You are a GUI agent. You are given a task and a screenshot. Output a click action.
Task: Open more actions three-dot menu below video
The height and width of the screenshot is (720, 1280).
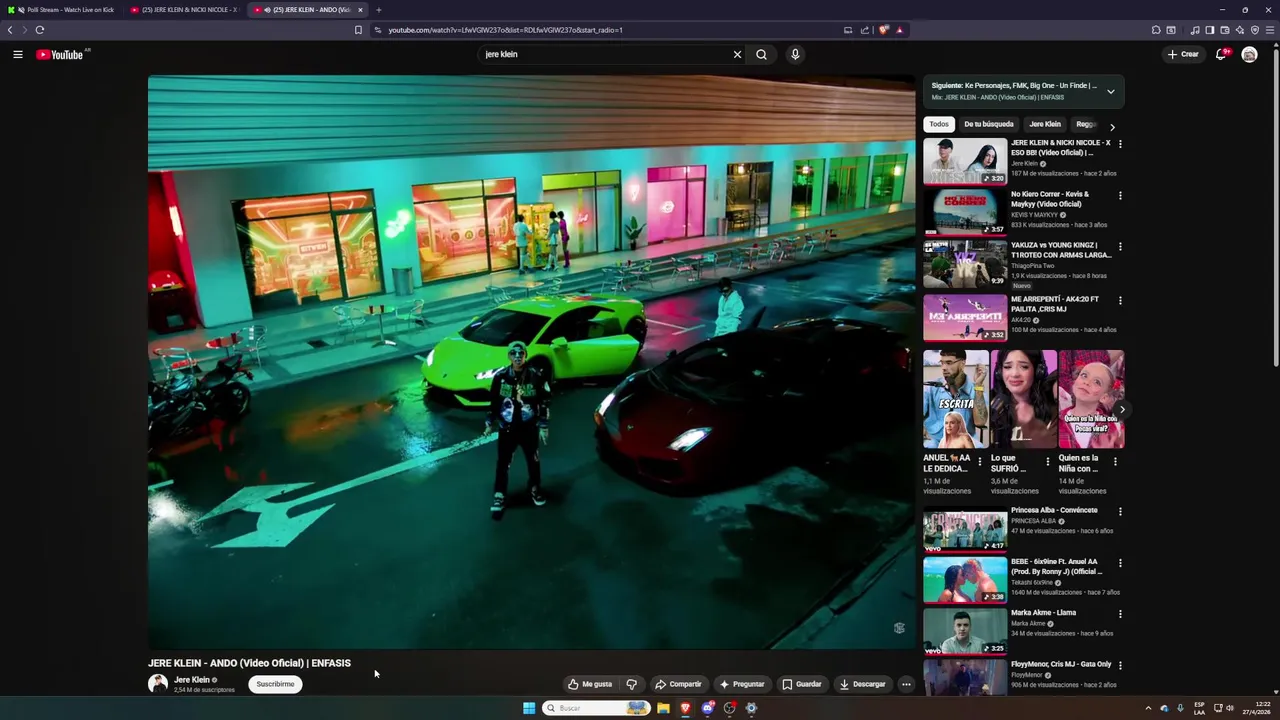tap(906, 684)
